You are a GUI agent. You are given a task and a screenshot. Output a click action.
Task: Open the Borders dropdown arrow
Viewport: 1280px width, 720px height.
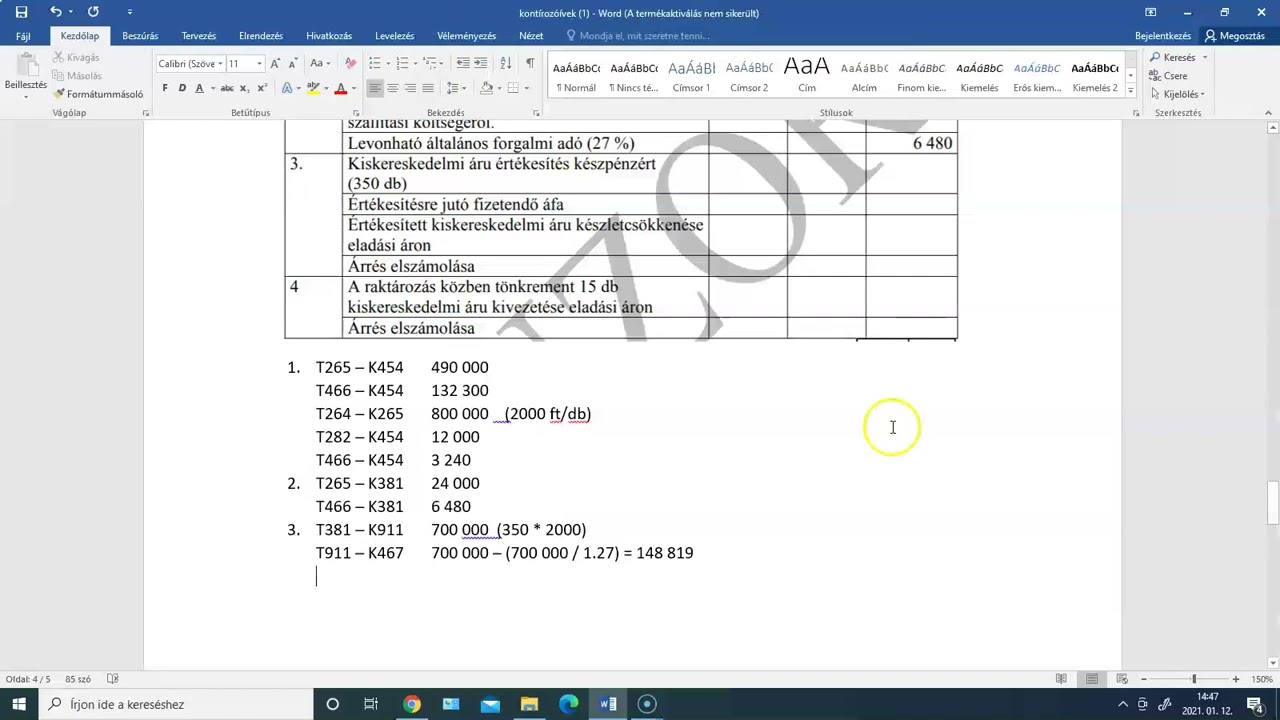click(527, 88)
